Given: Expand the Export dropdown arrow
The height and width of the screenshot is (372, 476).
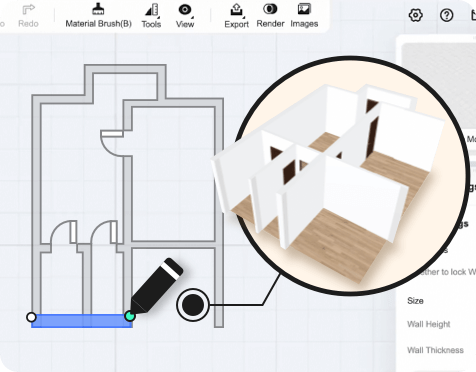Looking at the screenshot, I should tap(244, 17).
